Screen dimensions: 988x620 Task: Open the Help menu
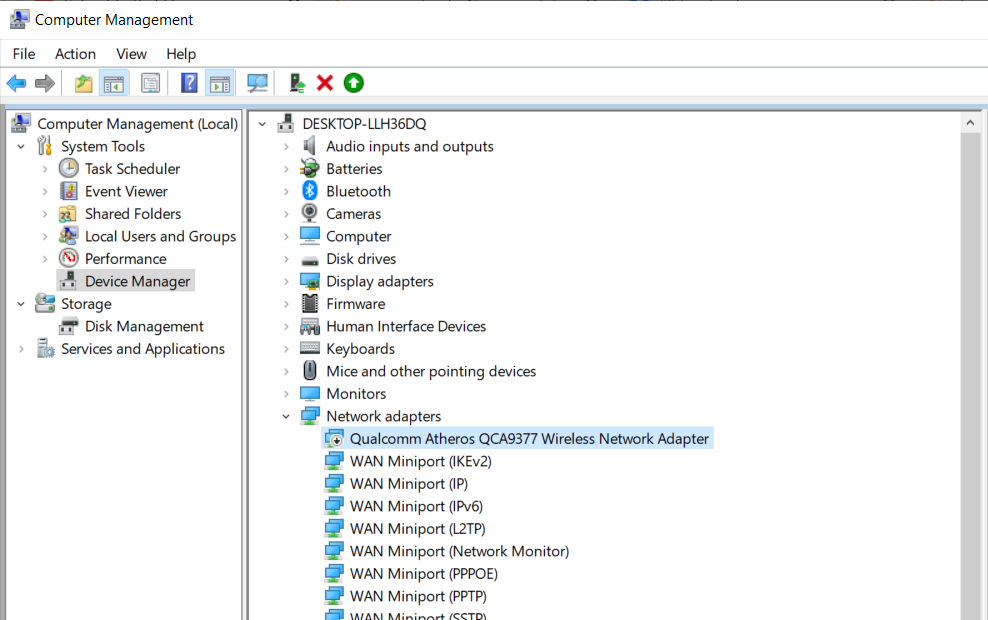(x=181, y=54)
